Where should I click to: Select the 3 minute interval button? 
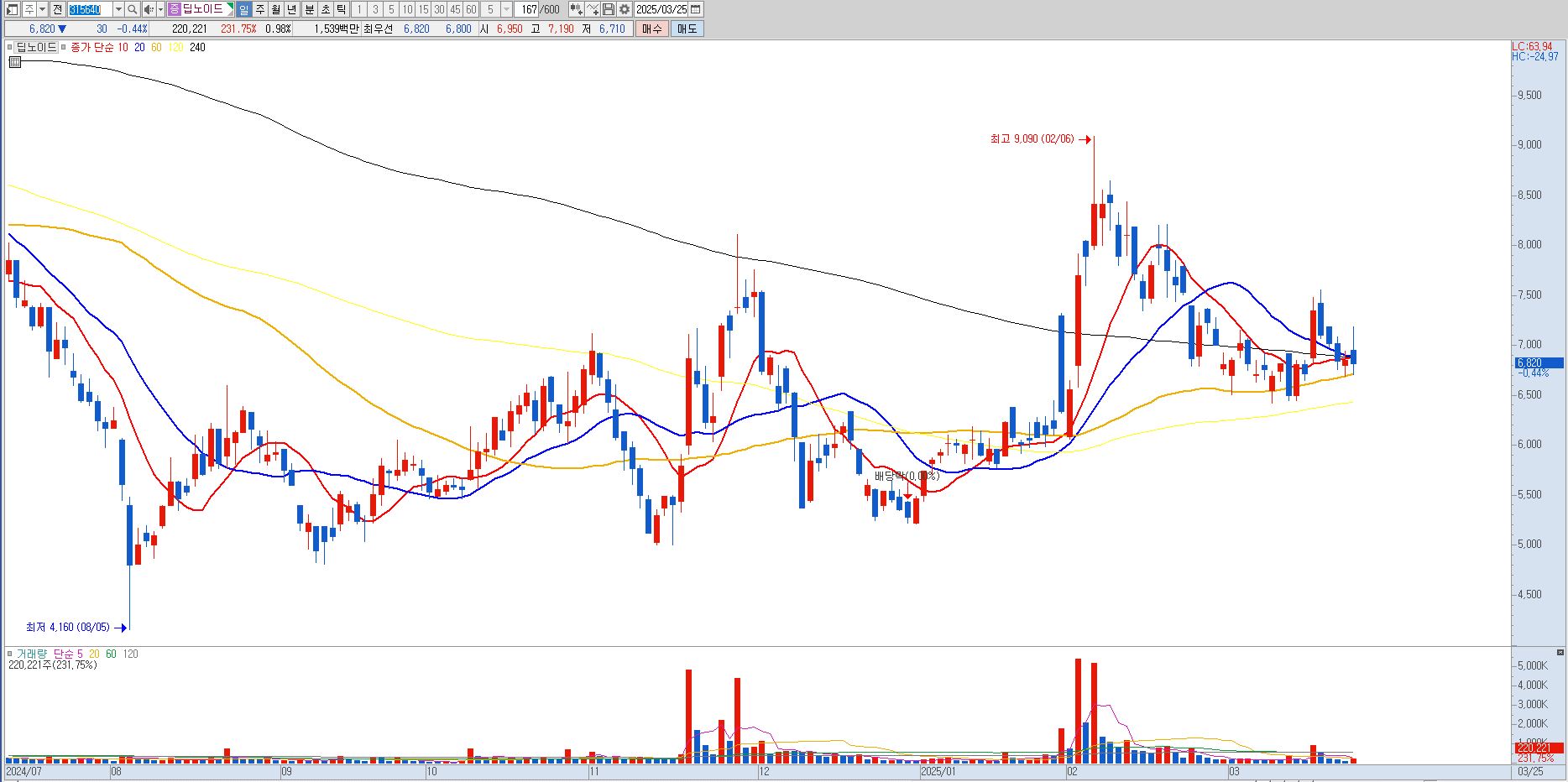(x=375, y=9)
